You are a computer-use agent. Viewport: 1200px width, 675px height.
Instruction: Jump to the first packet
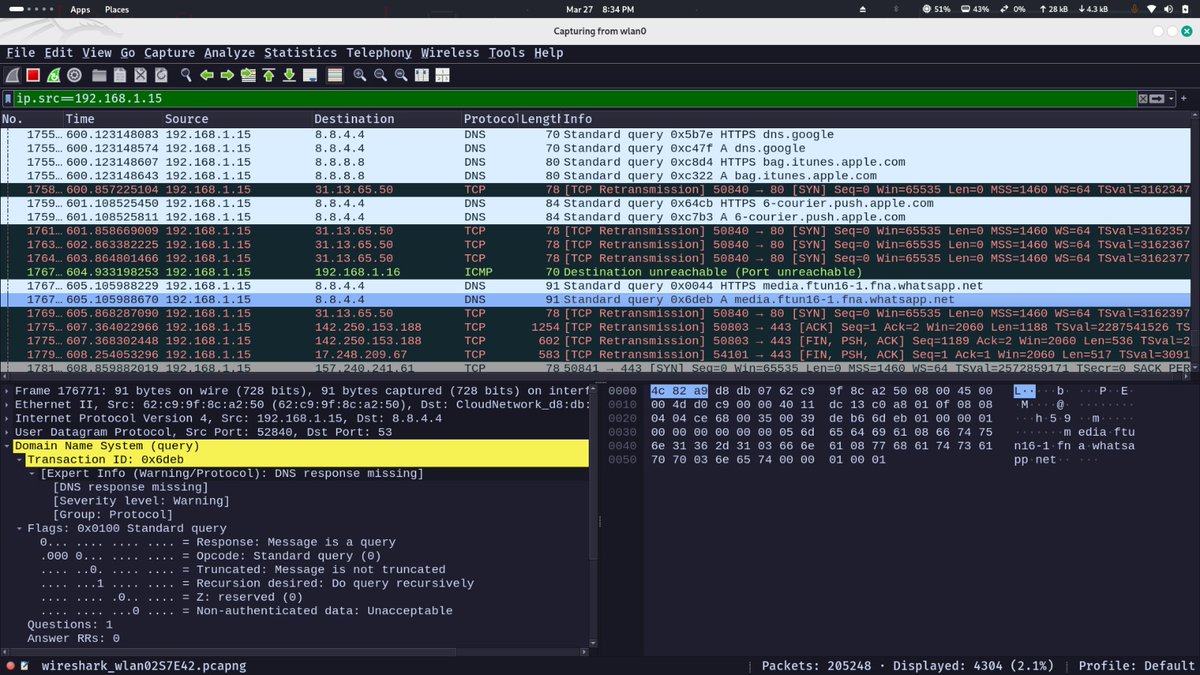[x=269, y=75]
